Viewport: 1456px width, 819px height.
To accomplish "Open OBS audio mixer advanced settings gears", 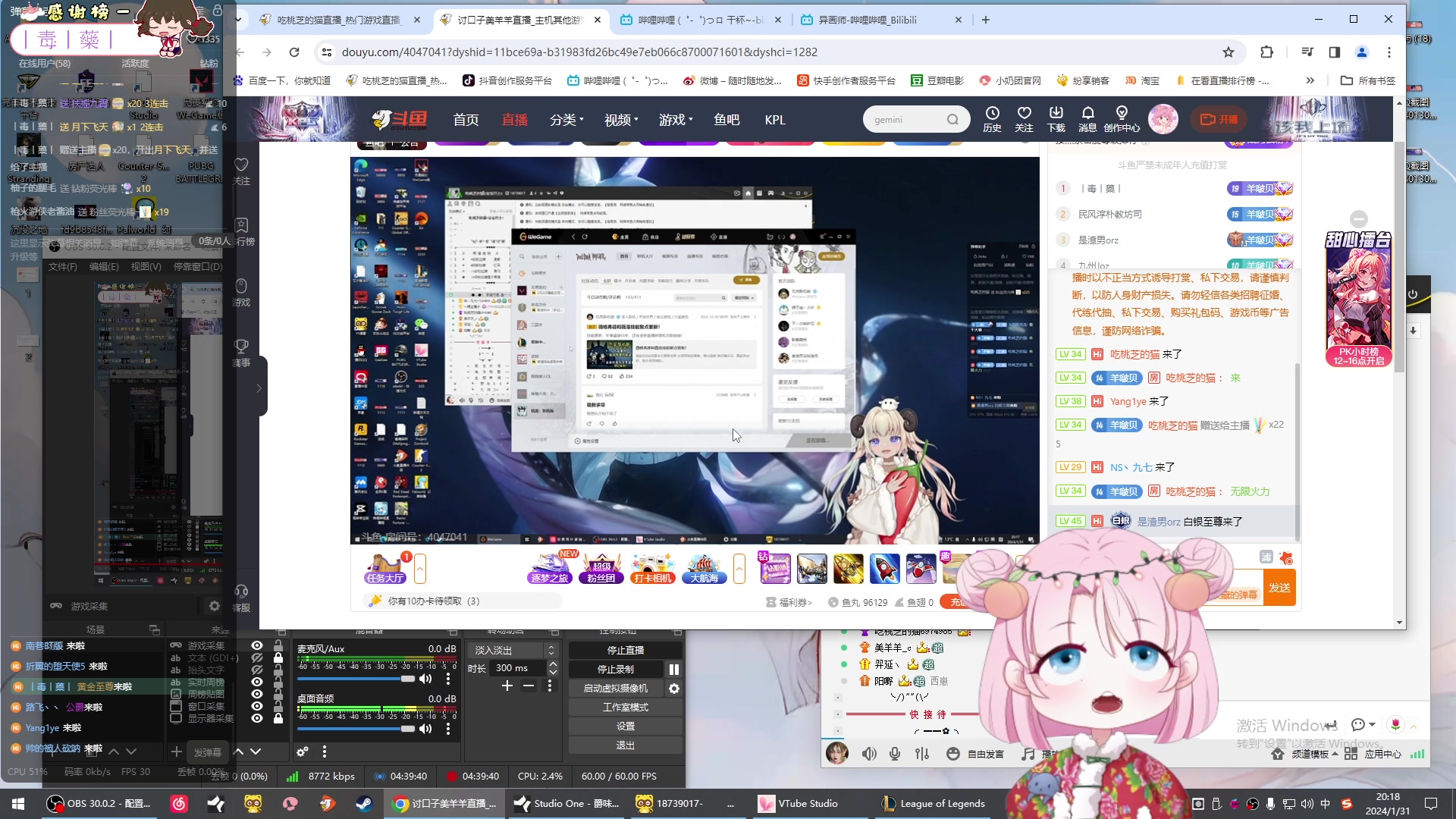I will coord(303,752).
